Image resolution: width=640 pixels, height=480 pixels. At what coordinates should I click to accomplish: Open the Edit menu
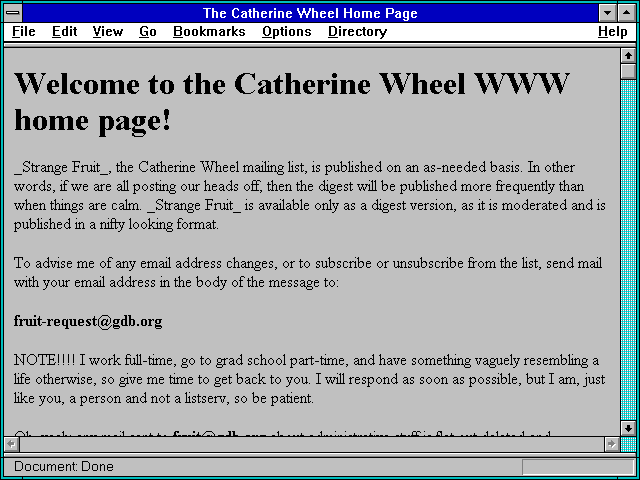click(x=64, y=31)
